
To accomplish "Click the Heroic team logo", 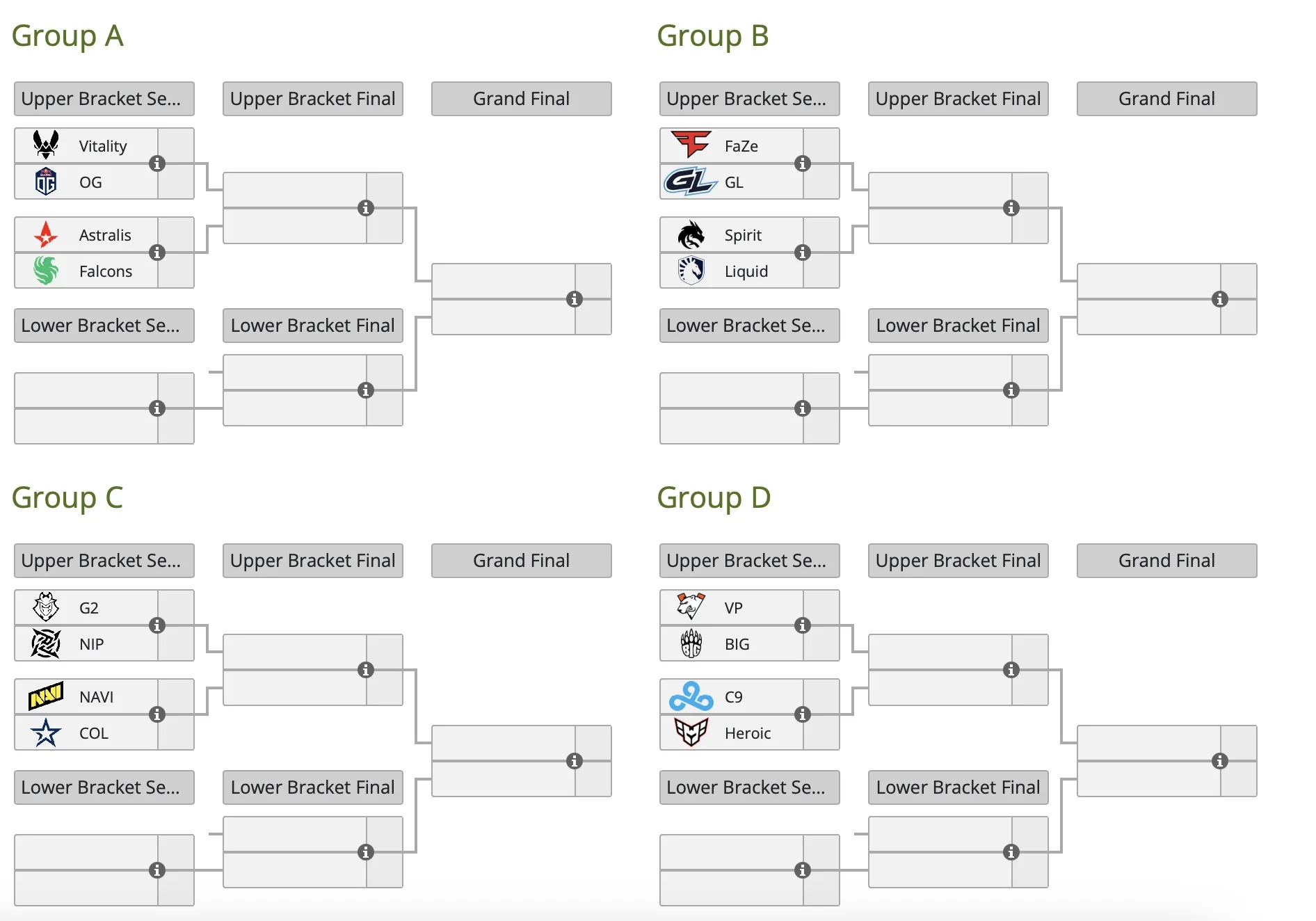I will tap(691, 732).
